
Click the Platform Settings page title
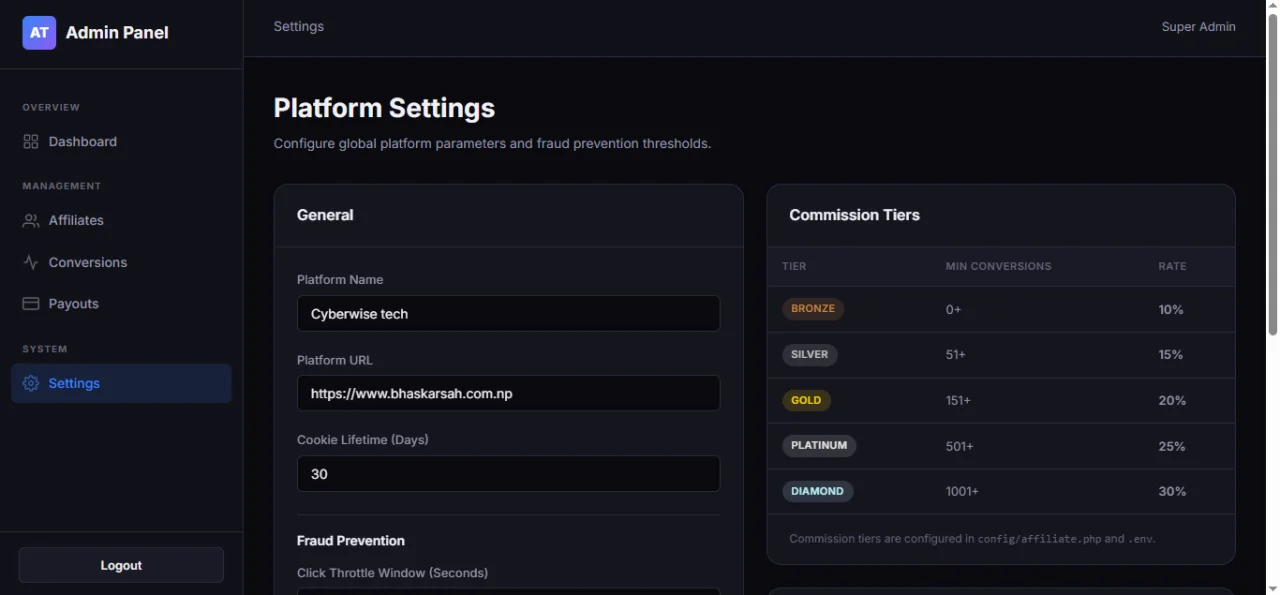pyautogui.click(x=384, y=108)
